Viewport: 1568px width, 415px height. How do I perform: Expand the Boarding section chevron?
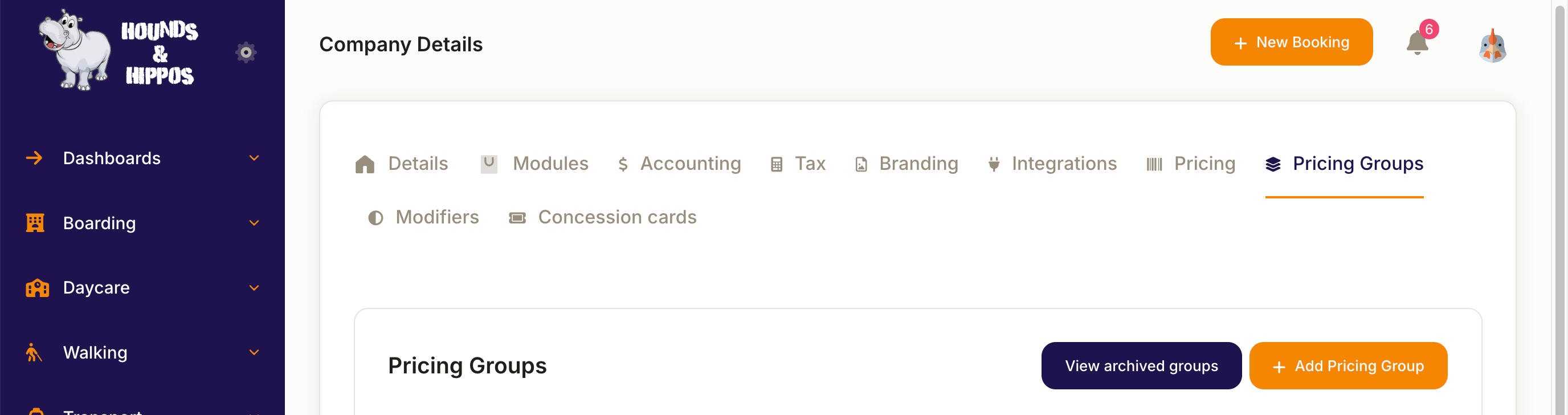(x=255, y=223)
